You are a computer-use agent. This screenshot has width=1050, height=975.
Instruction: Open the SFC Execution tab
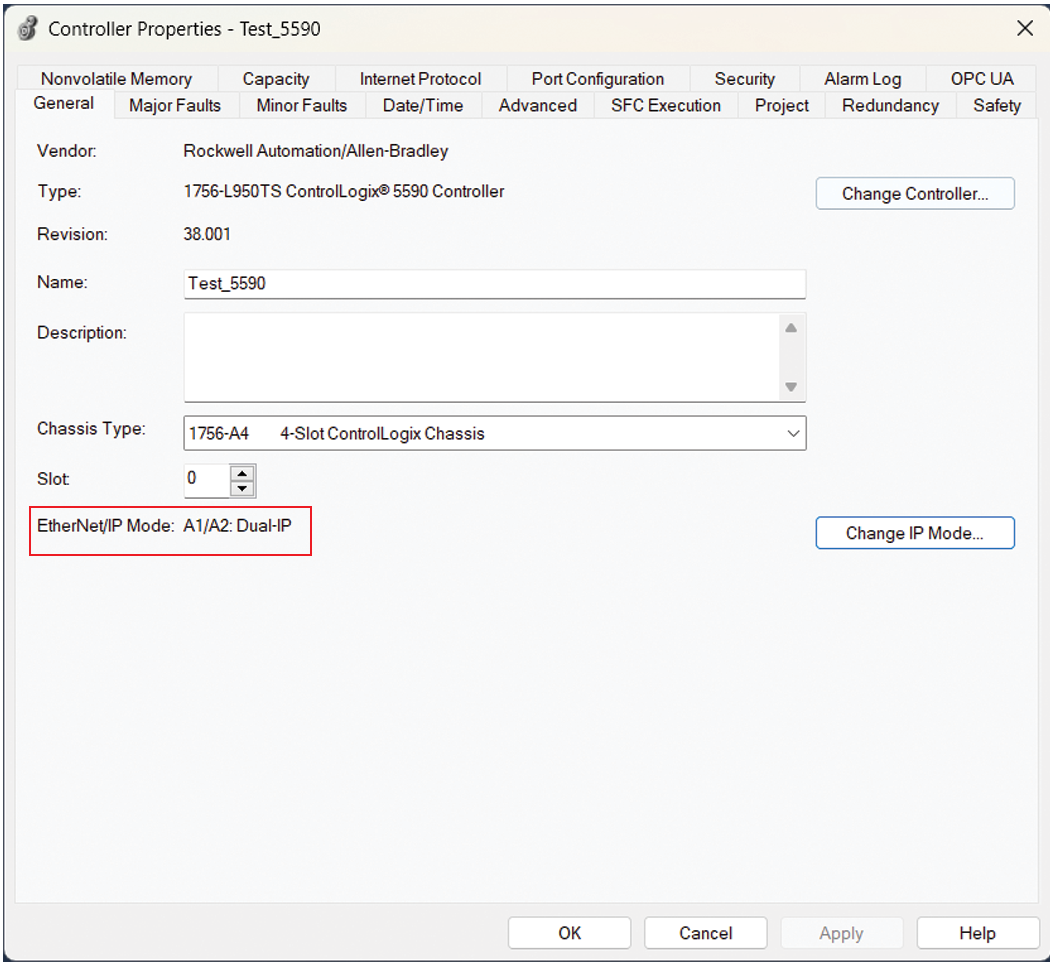click(x=664, y=105)
